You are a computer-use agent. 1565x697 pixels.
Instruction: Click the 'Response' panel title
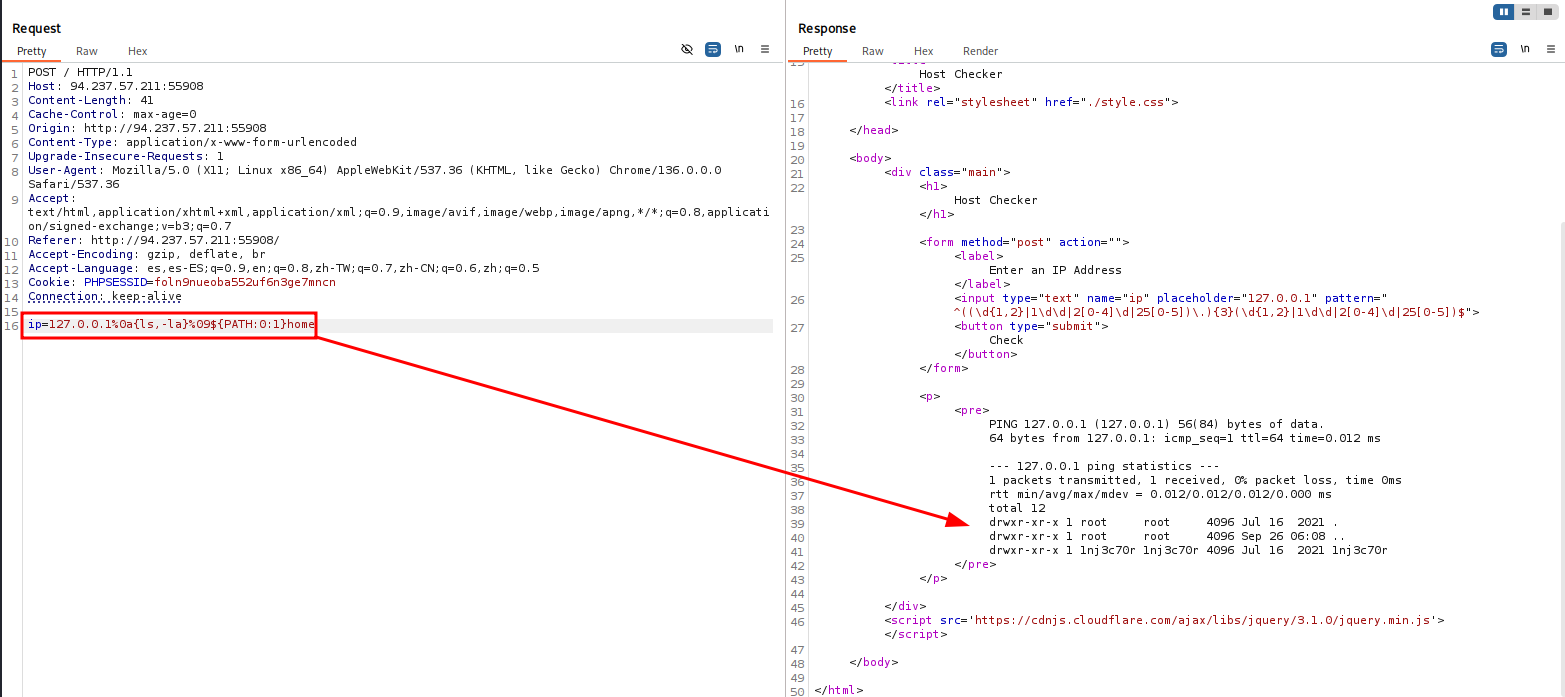point(827,28)
